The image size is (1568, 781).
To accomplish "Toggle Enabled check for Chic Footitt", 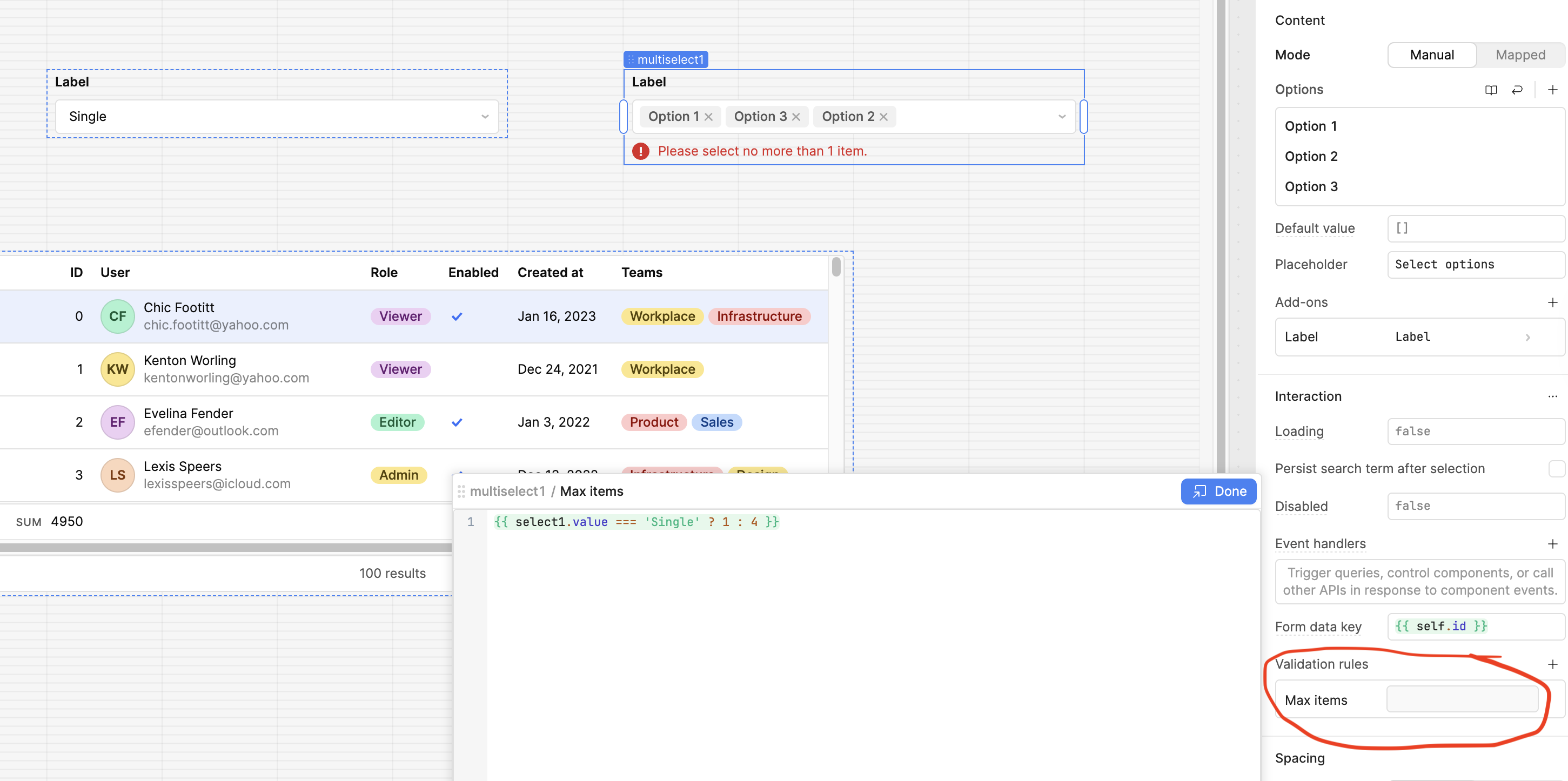I will (x=457, y=317).
